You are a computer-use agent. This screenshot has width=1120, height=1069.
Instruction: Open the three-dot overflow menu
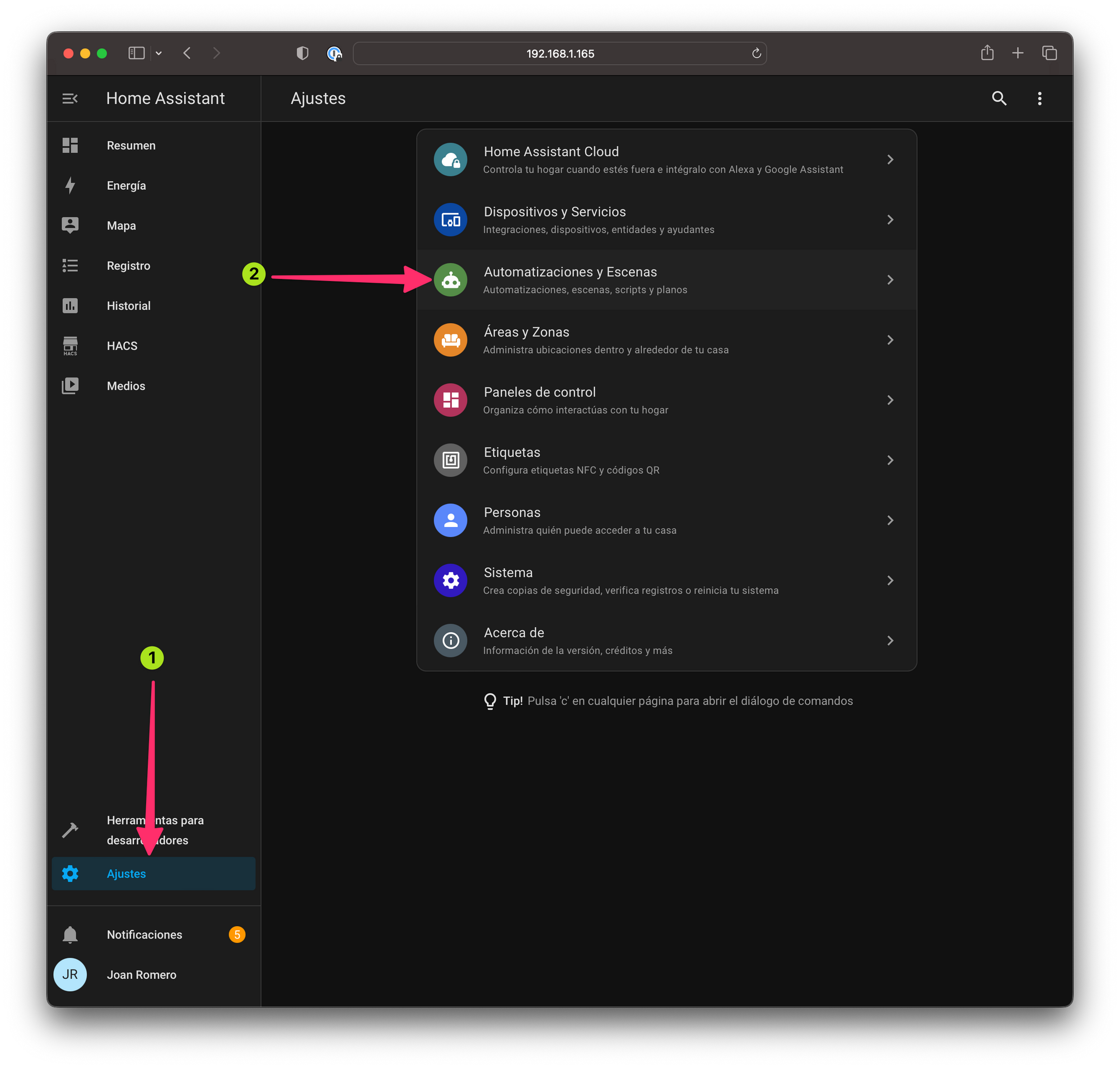click(1039, 99)
